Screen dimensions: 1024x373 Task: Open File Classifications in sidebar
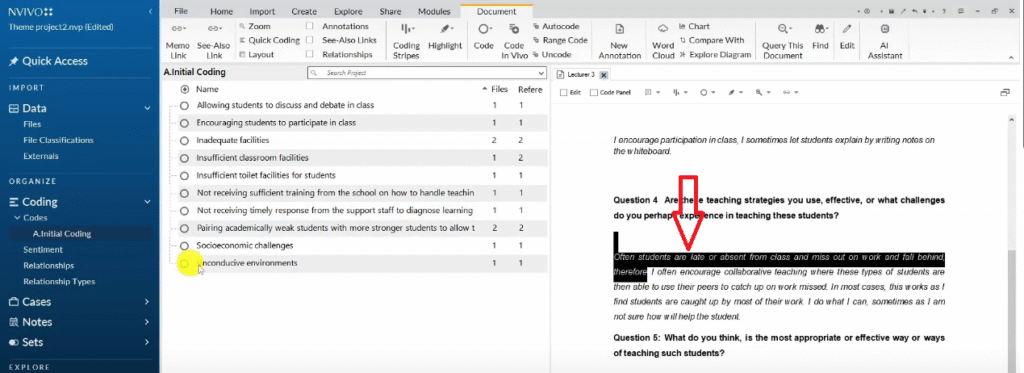click(58, 140)
